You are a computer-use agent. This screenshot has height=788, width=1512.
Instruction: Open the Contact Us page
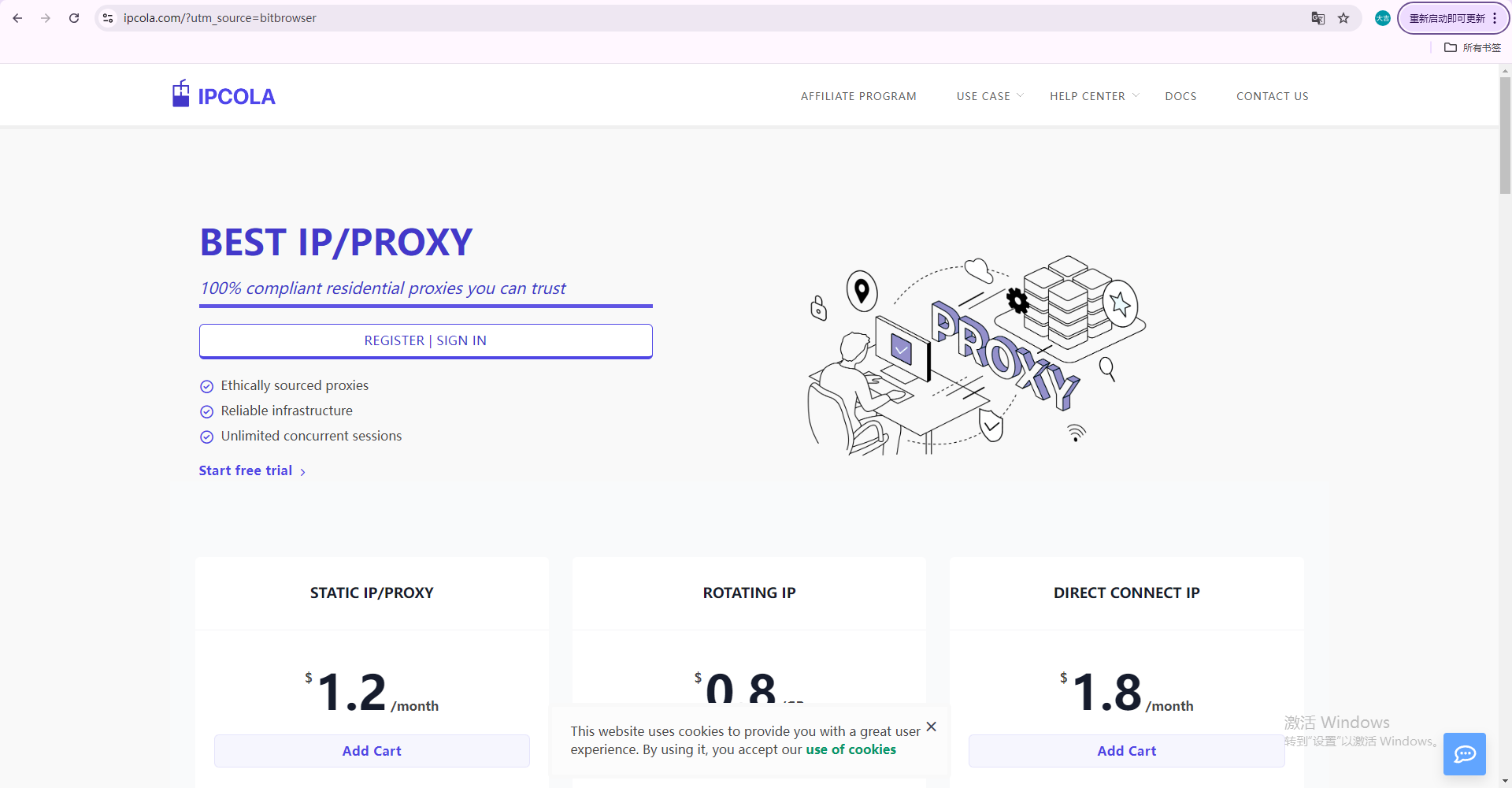(x=1272, y=96)
